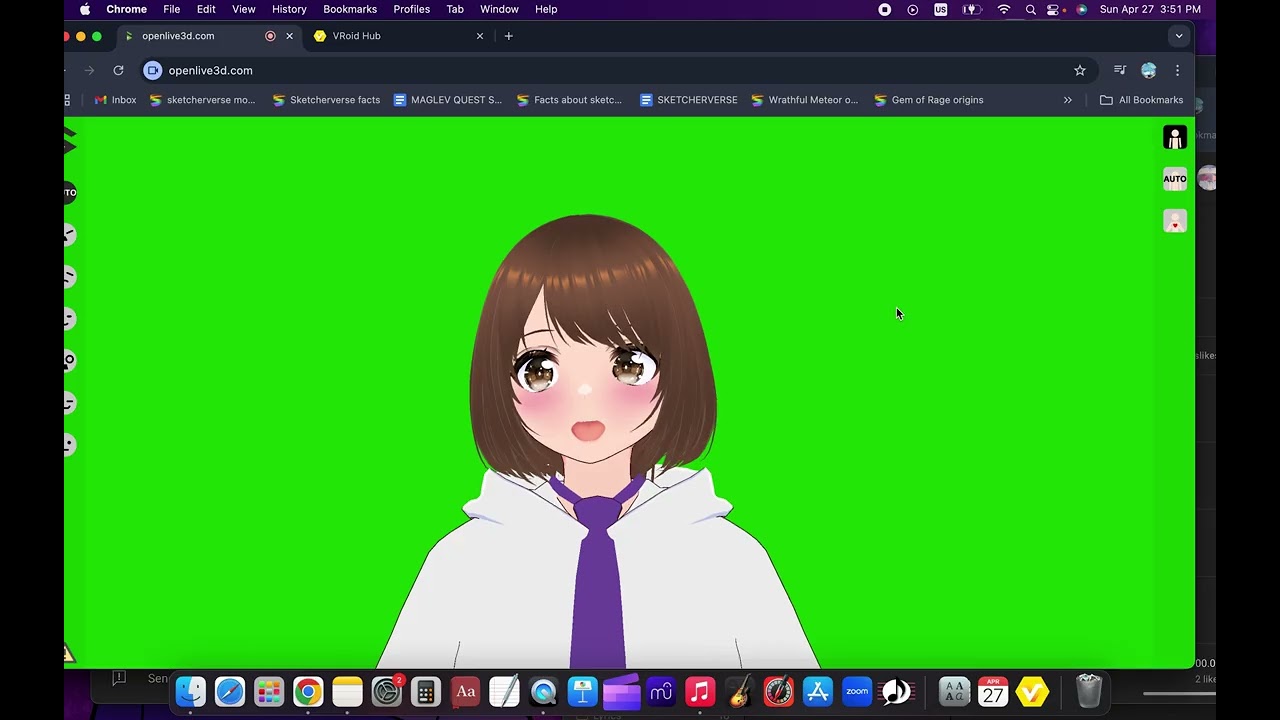Click the date and time in menu bar
The height and width of the screenshot is (720, 1280).
click(x=1150, y=9)
